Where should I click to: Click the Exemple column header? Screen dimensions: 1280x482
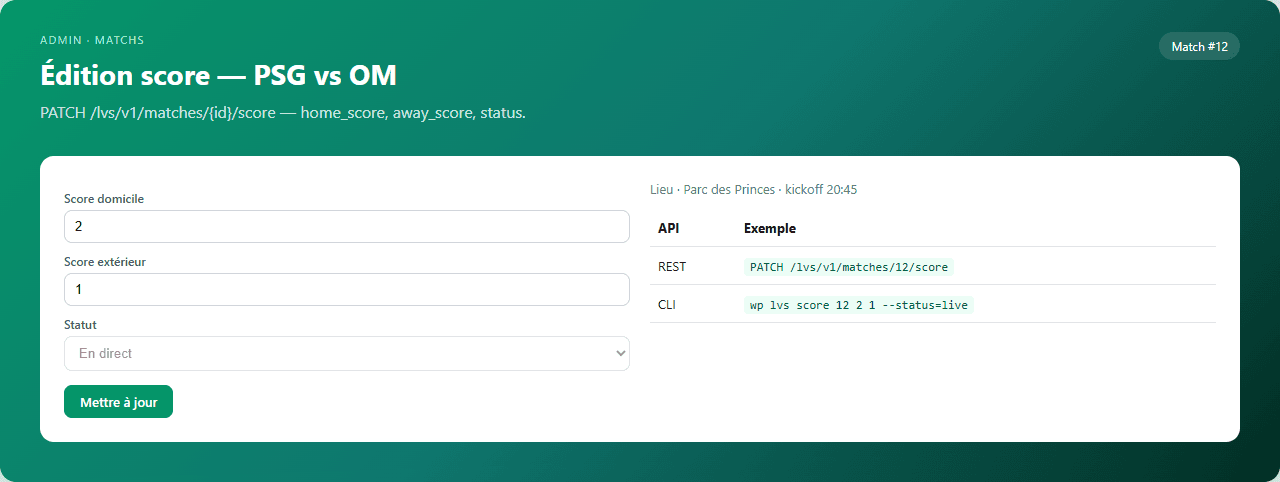click(x=770, y=228)
